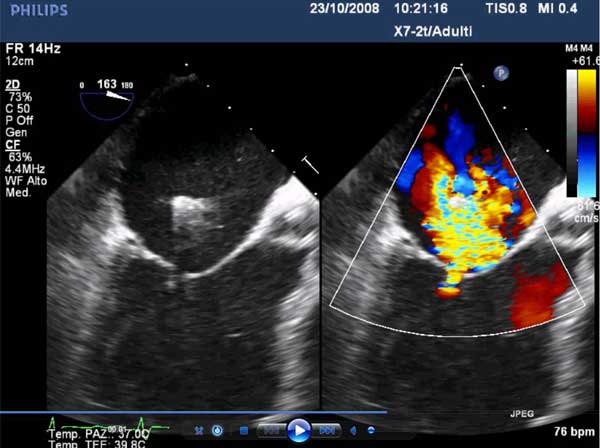Toggle shuffle in the playback bar

click(198, 430)
